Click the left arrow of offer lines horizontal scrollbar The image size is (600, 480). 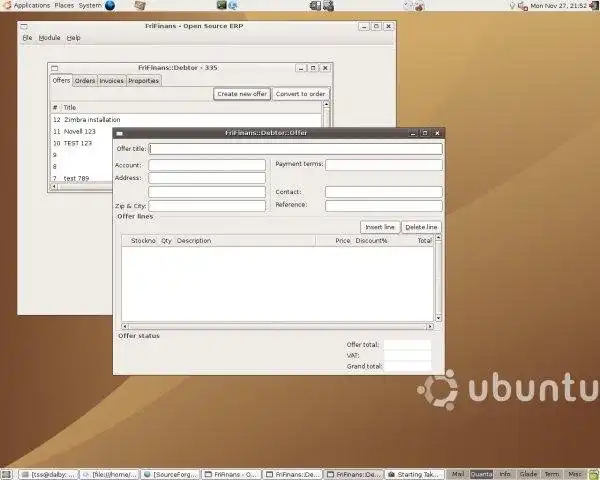pos(125,327)
